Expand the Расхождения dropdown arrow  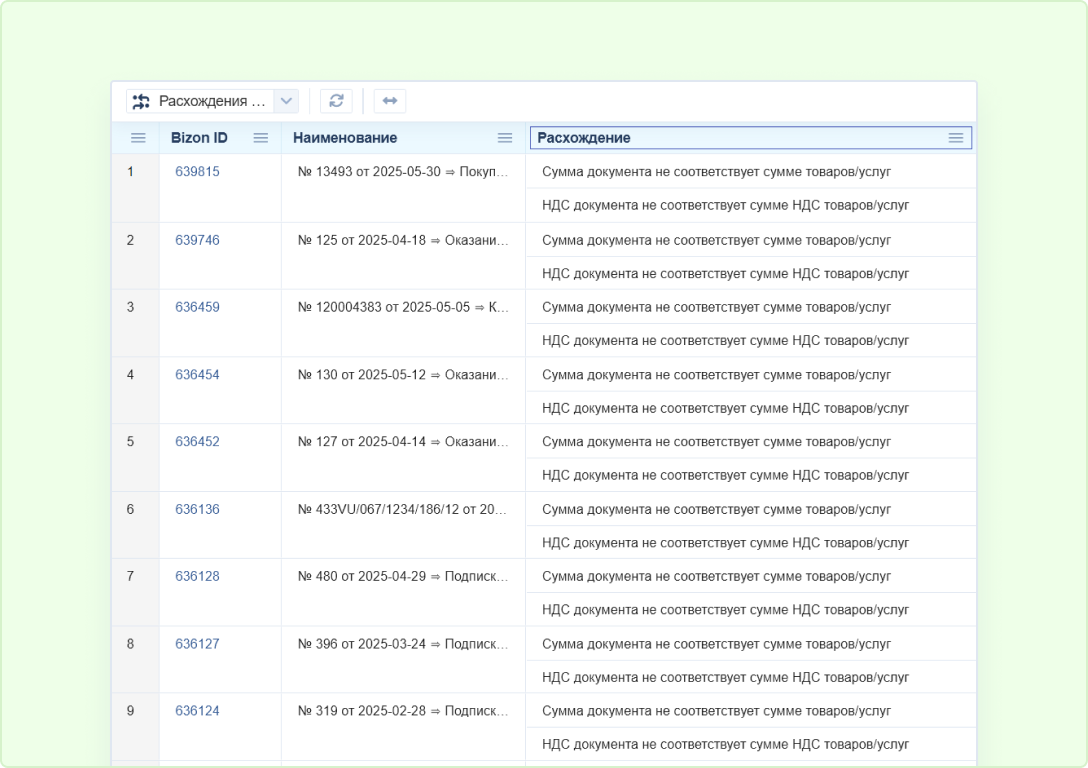(286, 101)
